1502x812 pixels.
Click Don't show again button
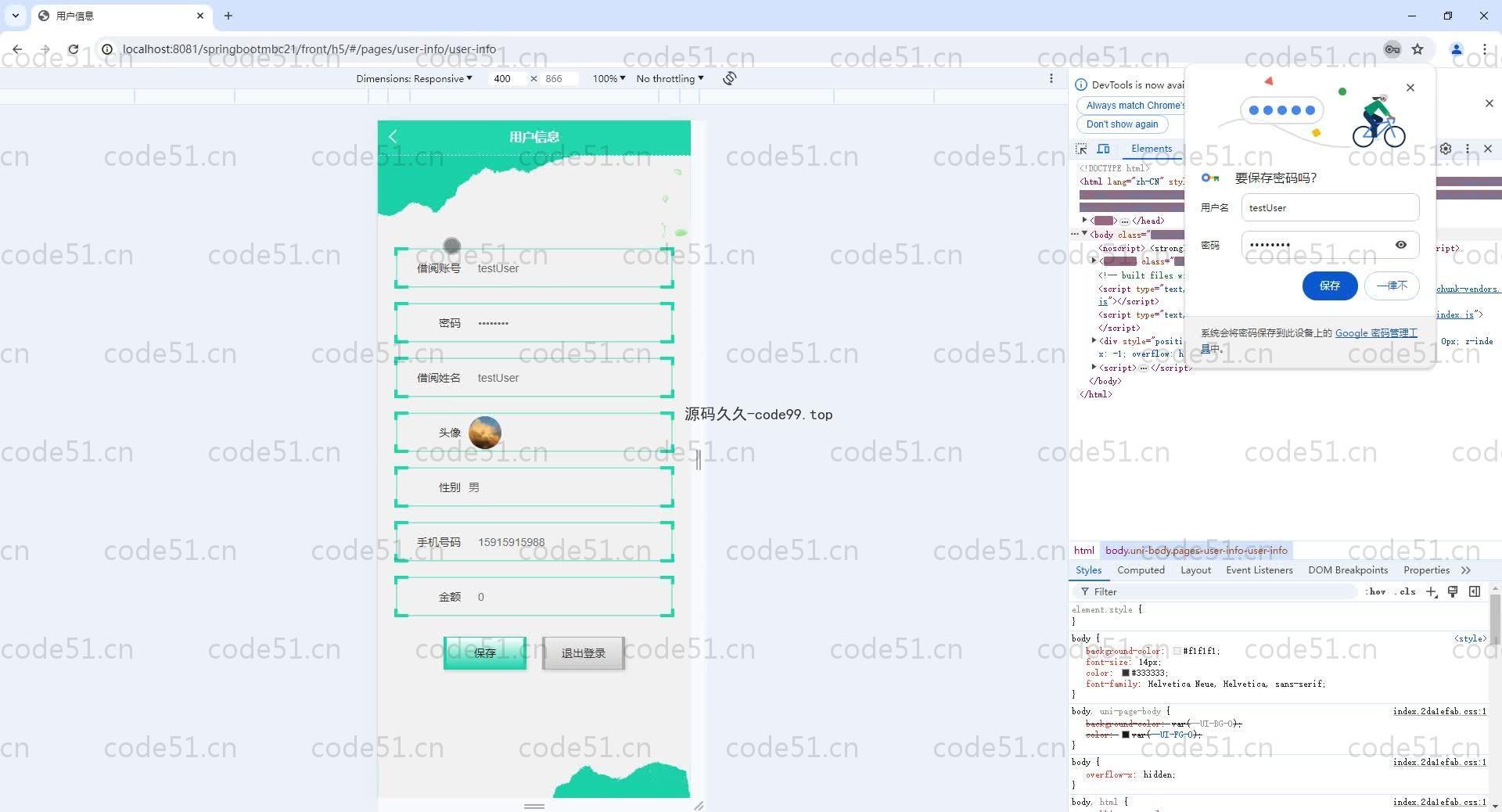point(1122,124)
